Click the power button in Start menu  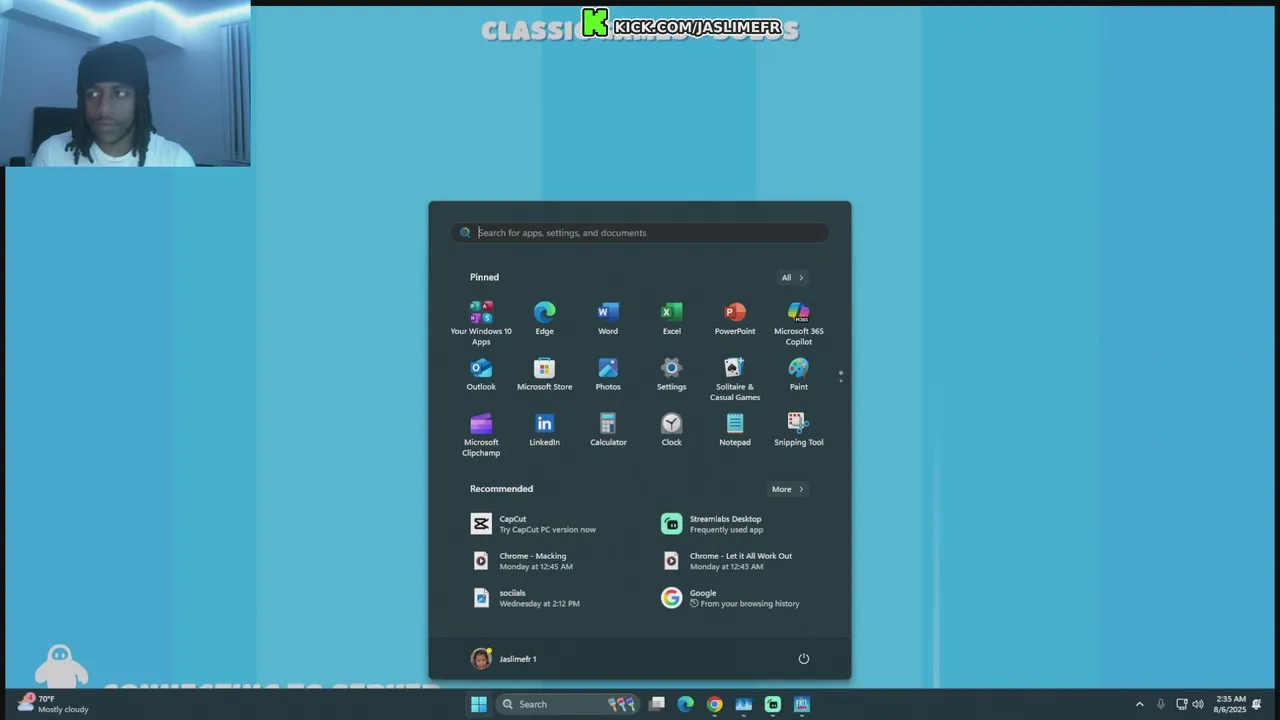803,659
